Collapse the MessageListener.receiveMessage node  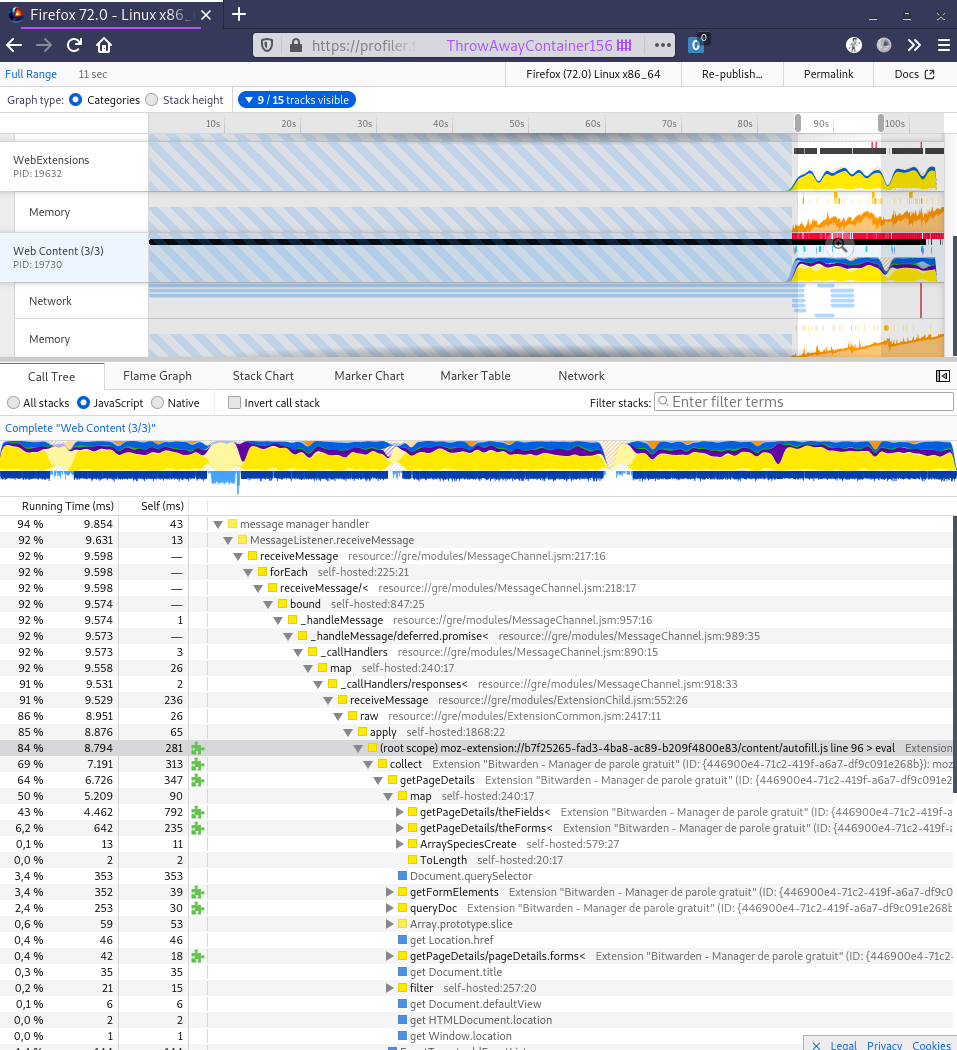tap(228, 540)
